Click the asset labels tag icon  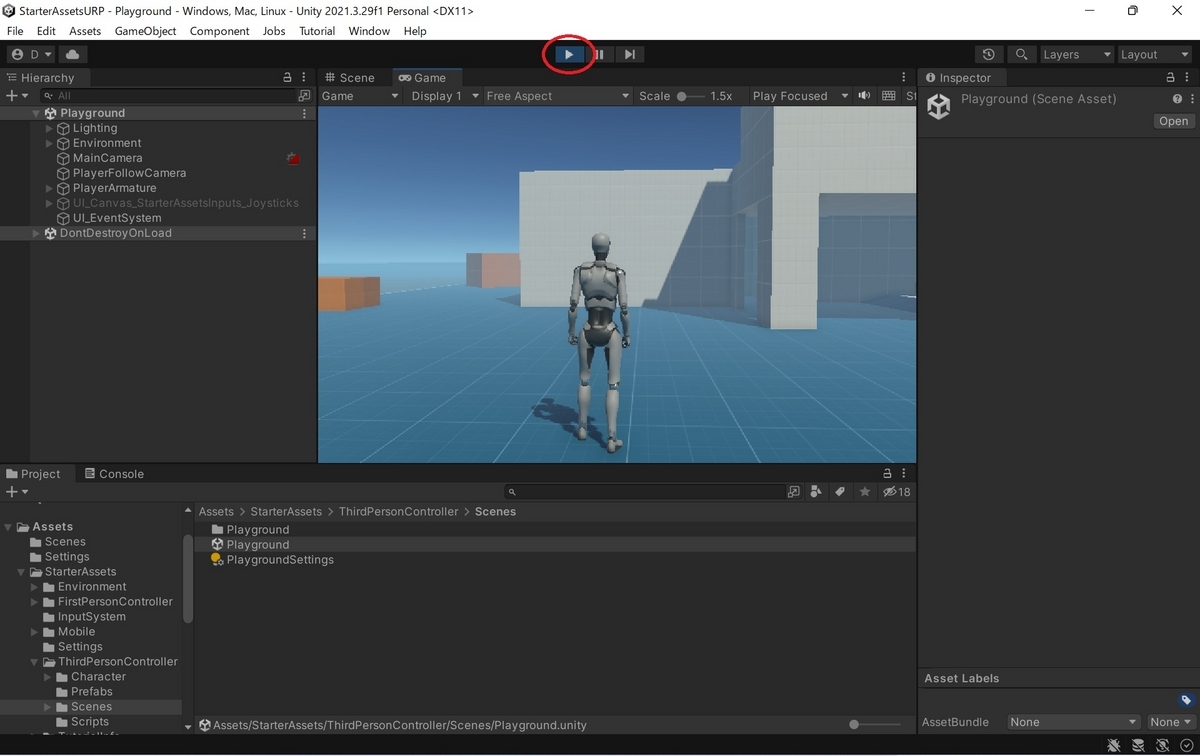1185,700
